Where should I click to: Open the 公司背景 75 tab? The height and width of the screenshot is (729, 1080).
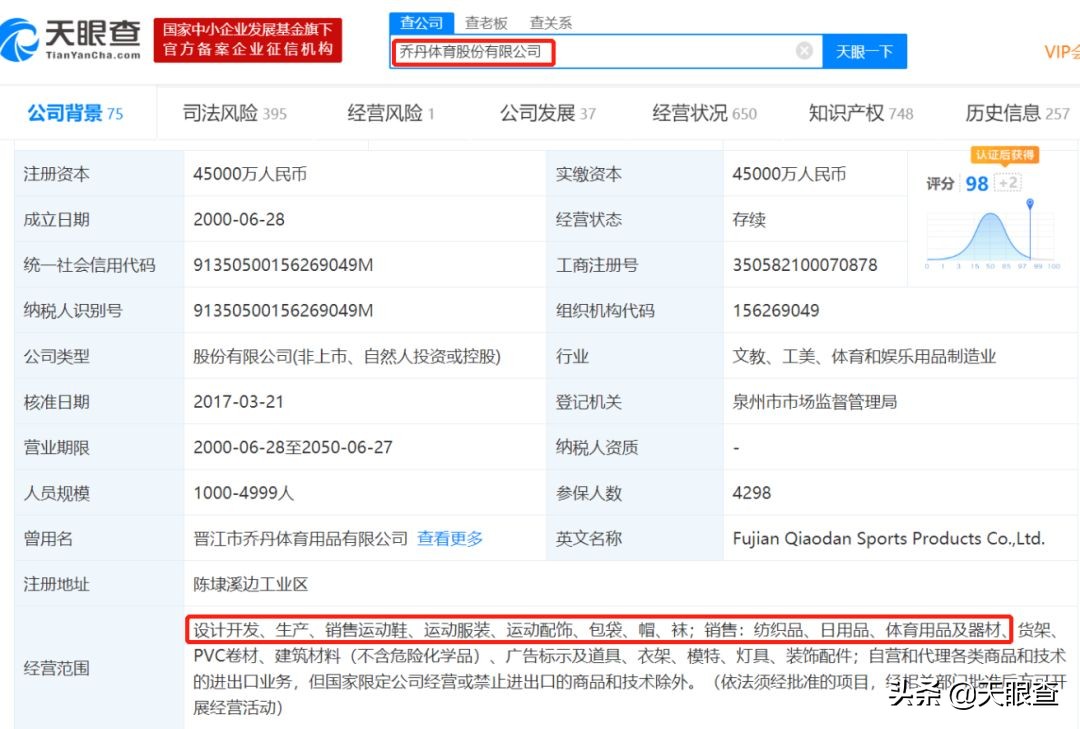coord(75,113)
